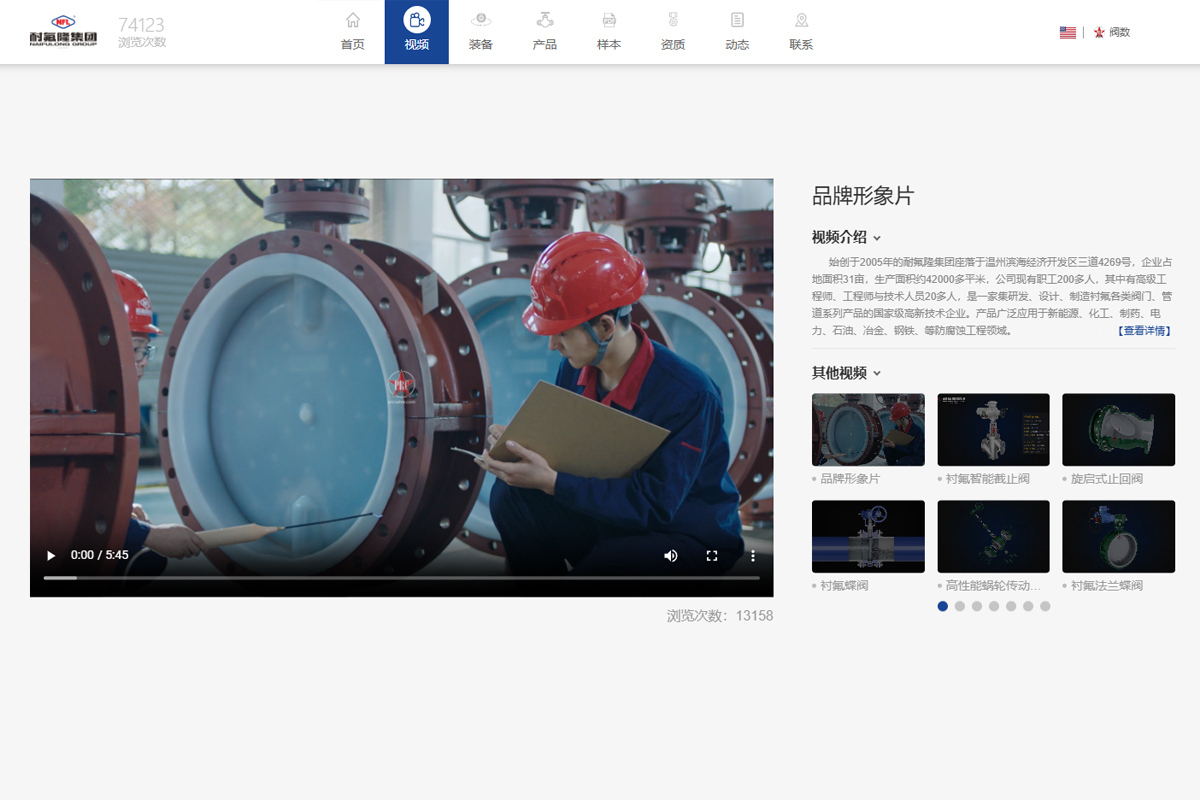Screen dimensions: 1200x800
Task: Click the 查看详情 link
Action: 1144,331
